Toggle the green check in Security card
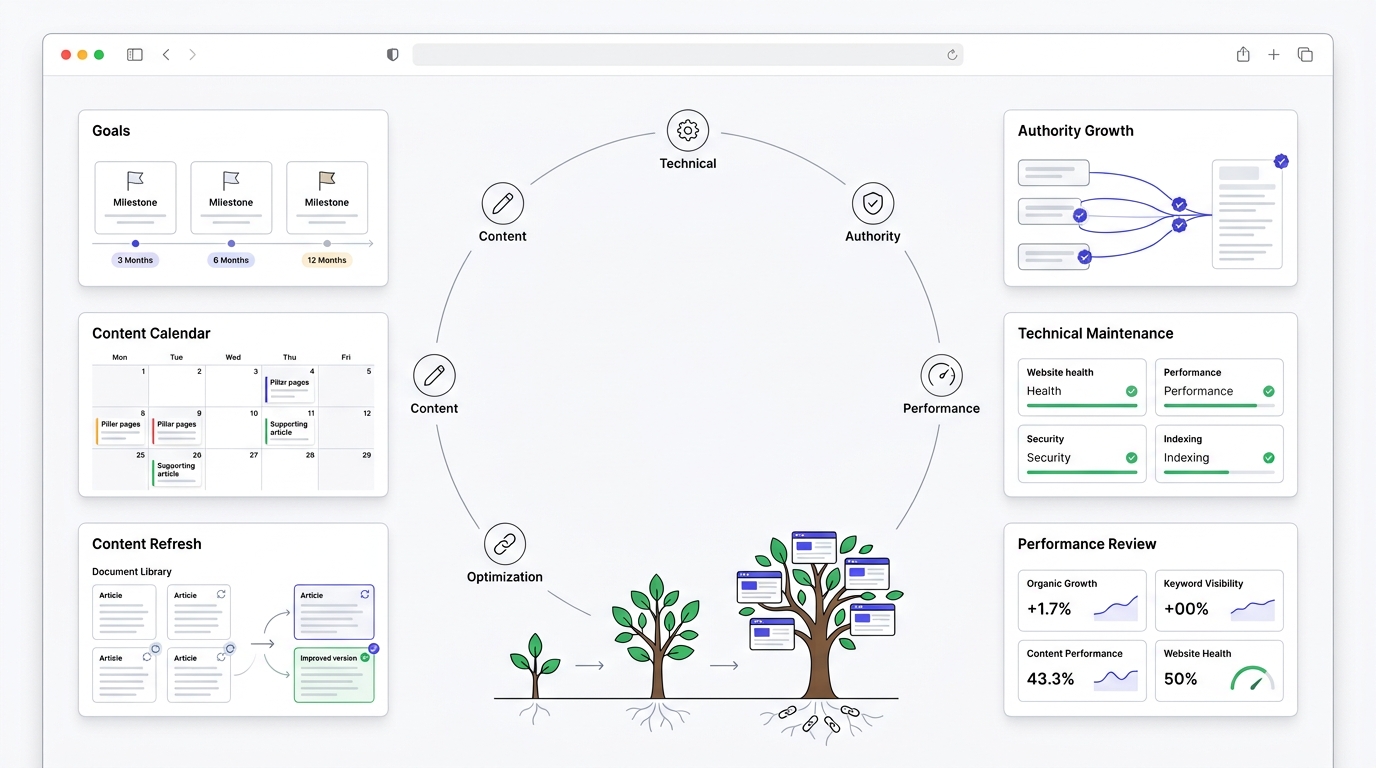Viewport: 1376px width, 768px height. (x=1131, y=458)
